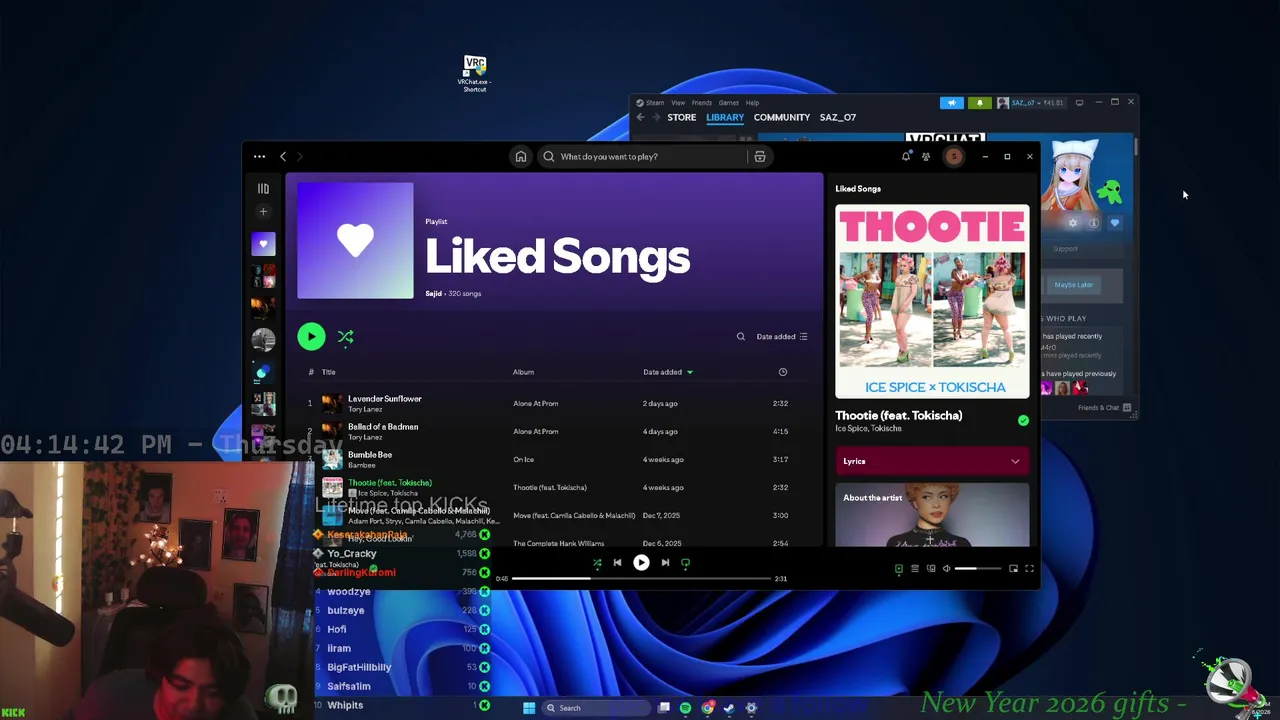1280x720 pixels.
Task: Open Spotify miniplayer icon
Action: 1013,568
